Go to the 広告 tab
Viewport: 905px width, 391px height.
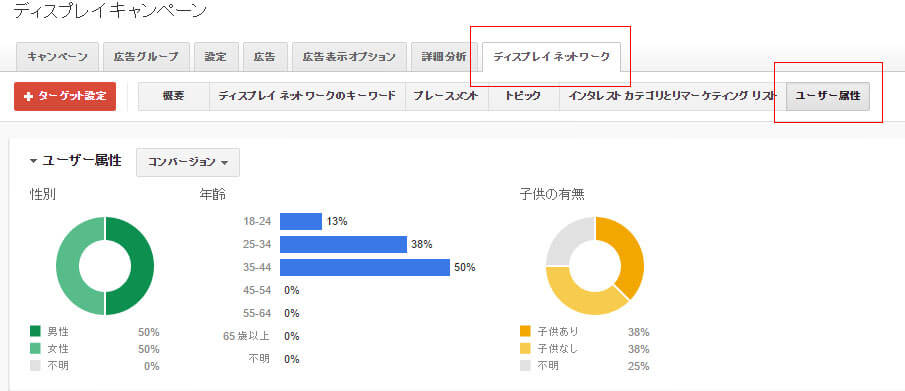(265, 57)
